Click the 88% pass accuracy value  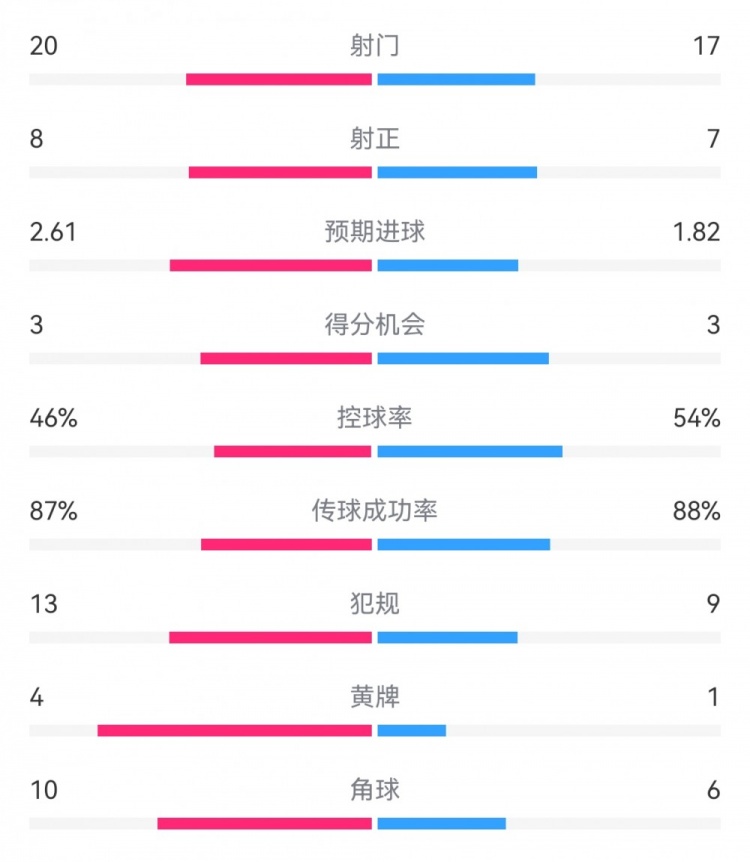tap(697, 511)
